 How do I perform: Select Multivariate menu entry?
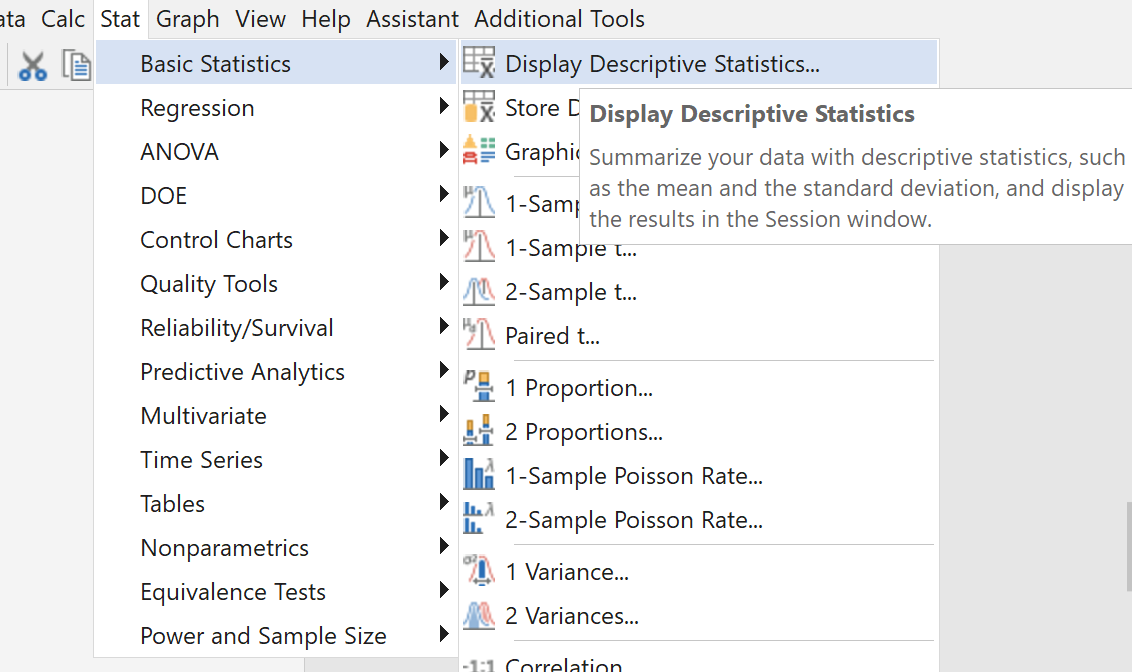(x=276, y=416)
